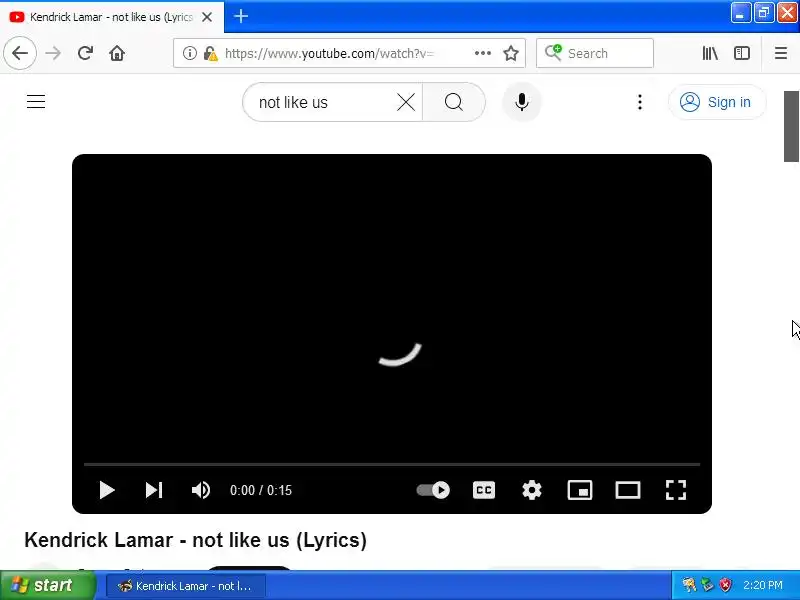Image resolution: width=800 pixels, height=600 pixels.
Task: Click the padlock warning security icon
Action: 210,53
